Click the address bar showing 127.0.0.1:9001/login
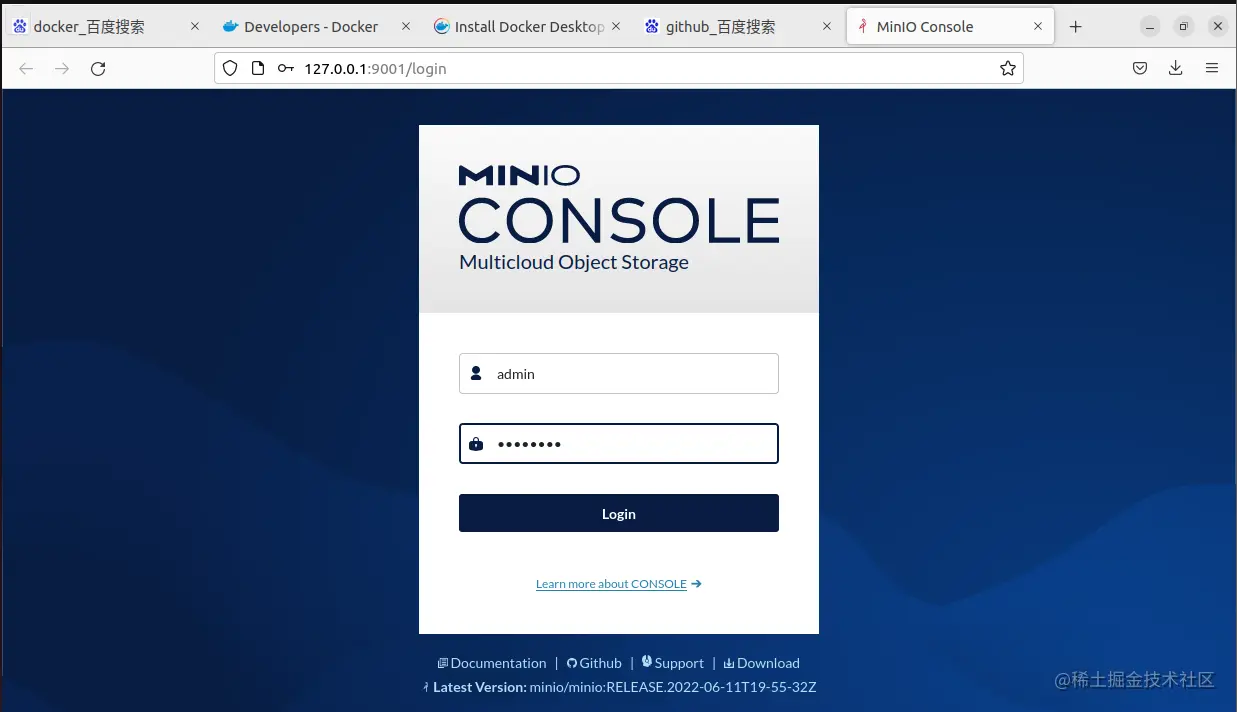 click(x=619, y=69)
